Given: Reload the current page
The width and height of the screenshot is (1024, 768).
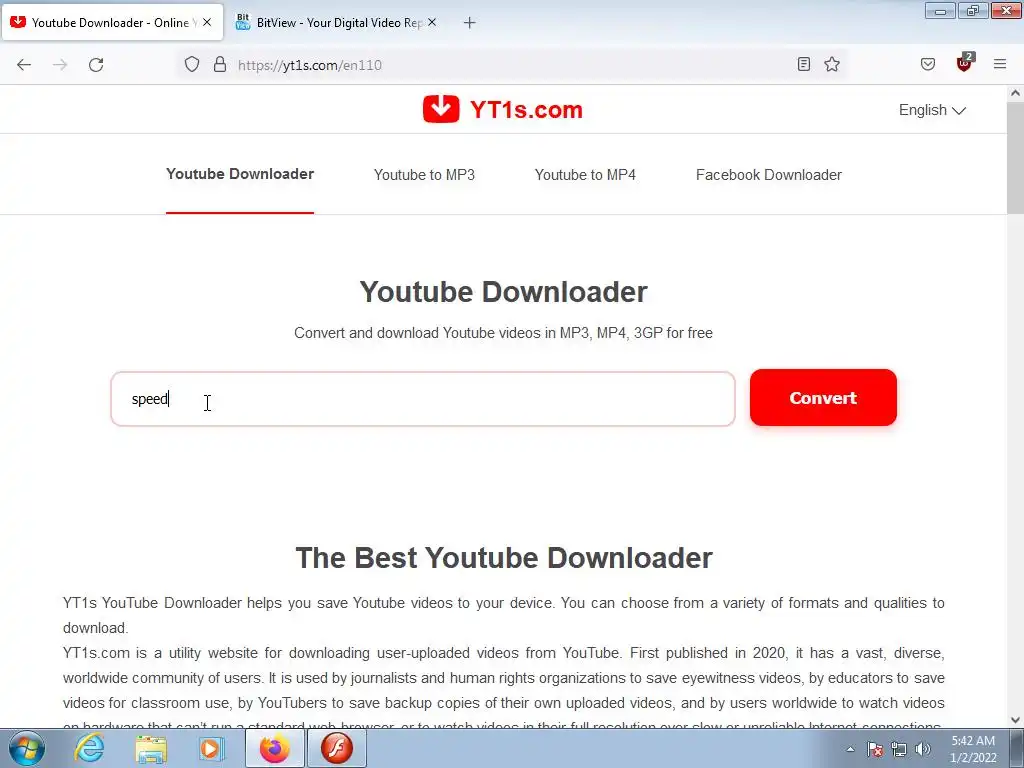Looking at the screenshot, I should tap(96, 65).
